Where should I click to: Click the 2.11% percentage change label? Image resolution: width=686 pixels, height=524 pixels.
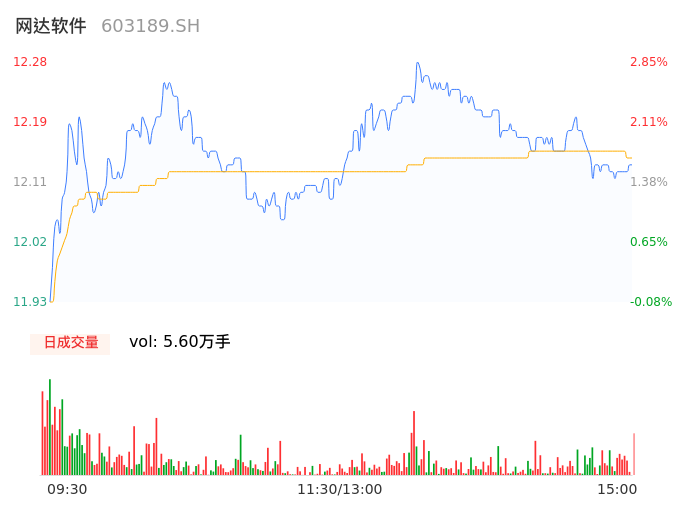(x=649, y=122)
